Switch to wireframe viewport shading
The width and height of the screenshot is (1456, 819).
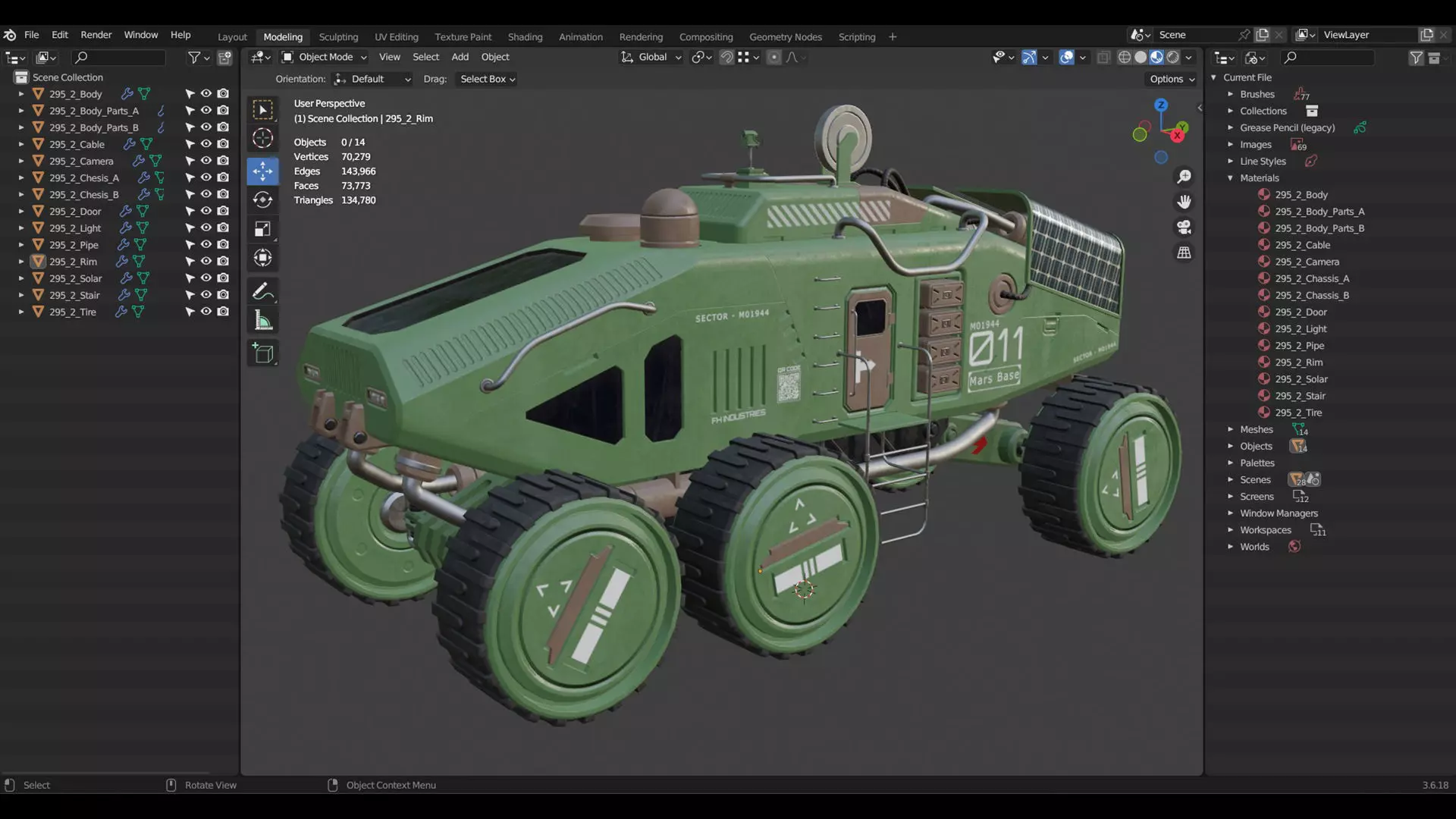(x=1125, y=57)
